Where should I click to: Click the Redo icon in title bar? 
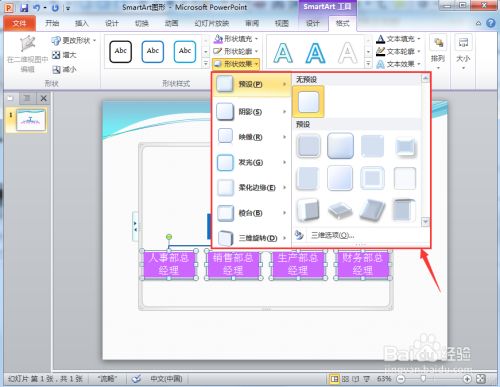point(55,8)
